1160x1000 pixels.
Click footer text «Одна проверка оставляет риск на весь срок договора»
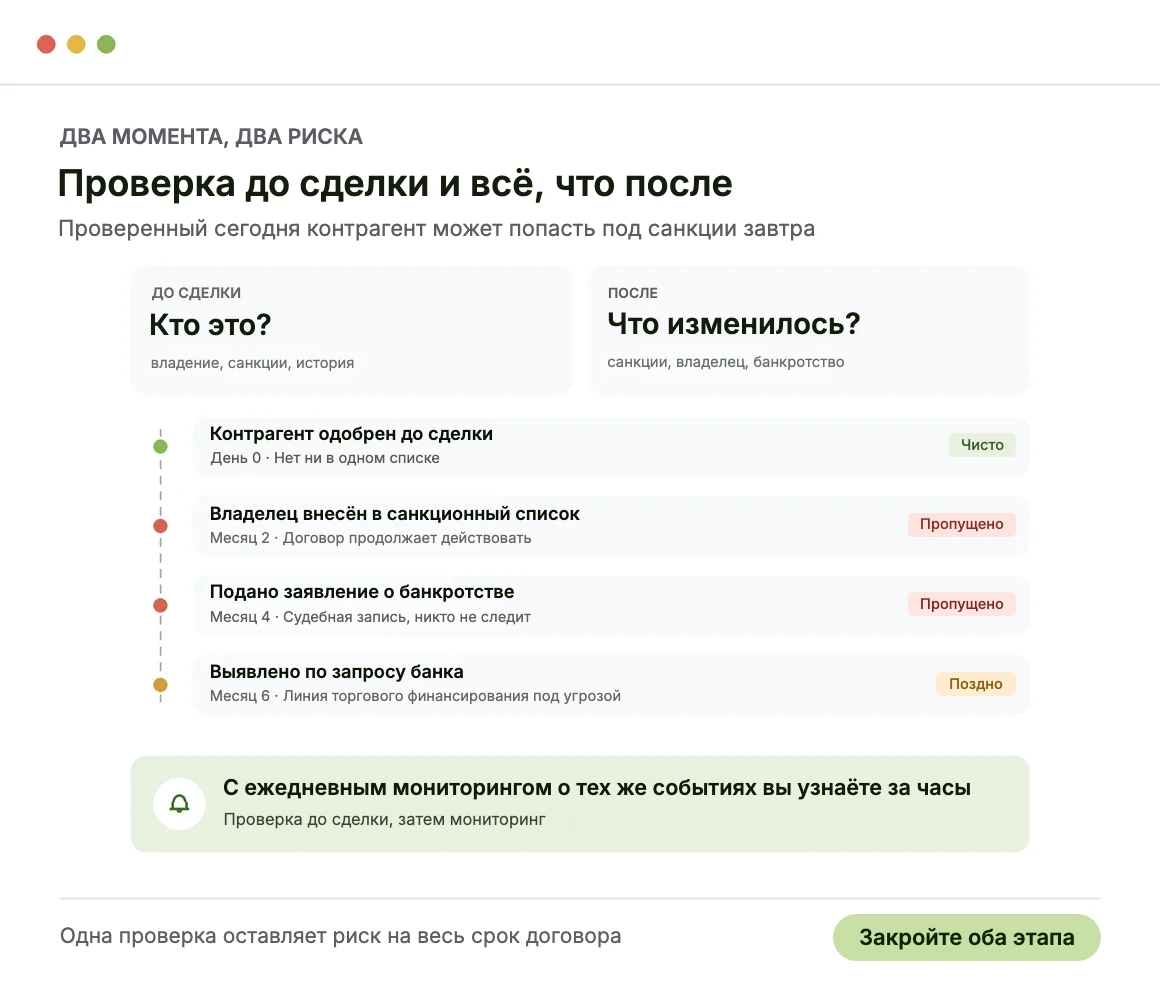pyautogui.click(x=340, y=936)
